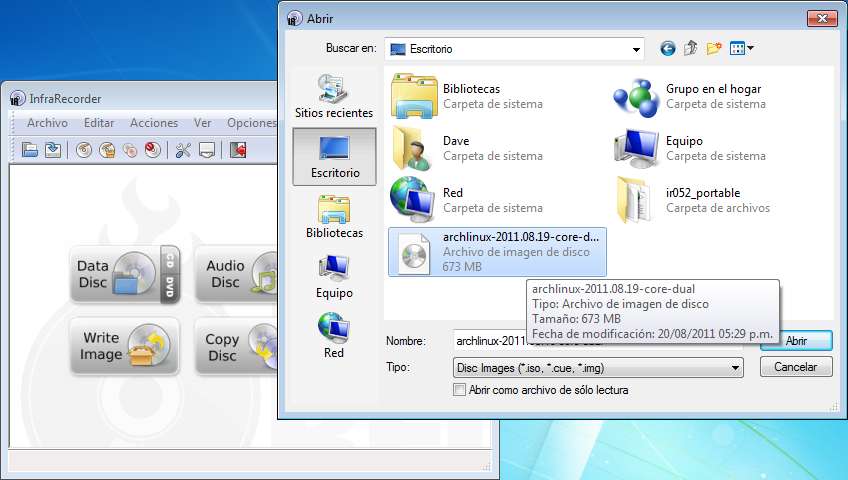The width and height of the screenshot is (848, 480).
Task: Go up one folder level in Abrir dialog
Action: (691, 49)
